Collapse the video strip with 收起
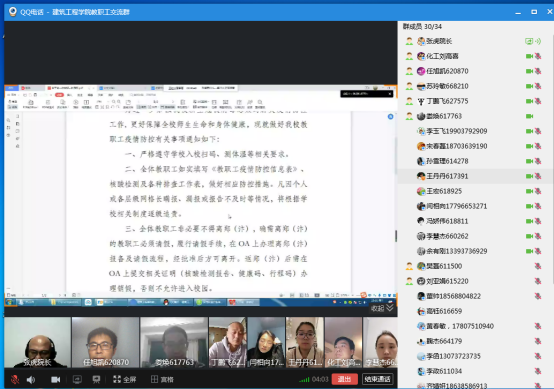 pyautogui.click(x=382, y=308)
